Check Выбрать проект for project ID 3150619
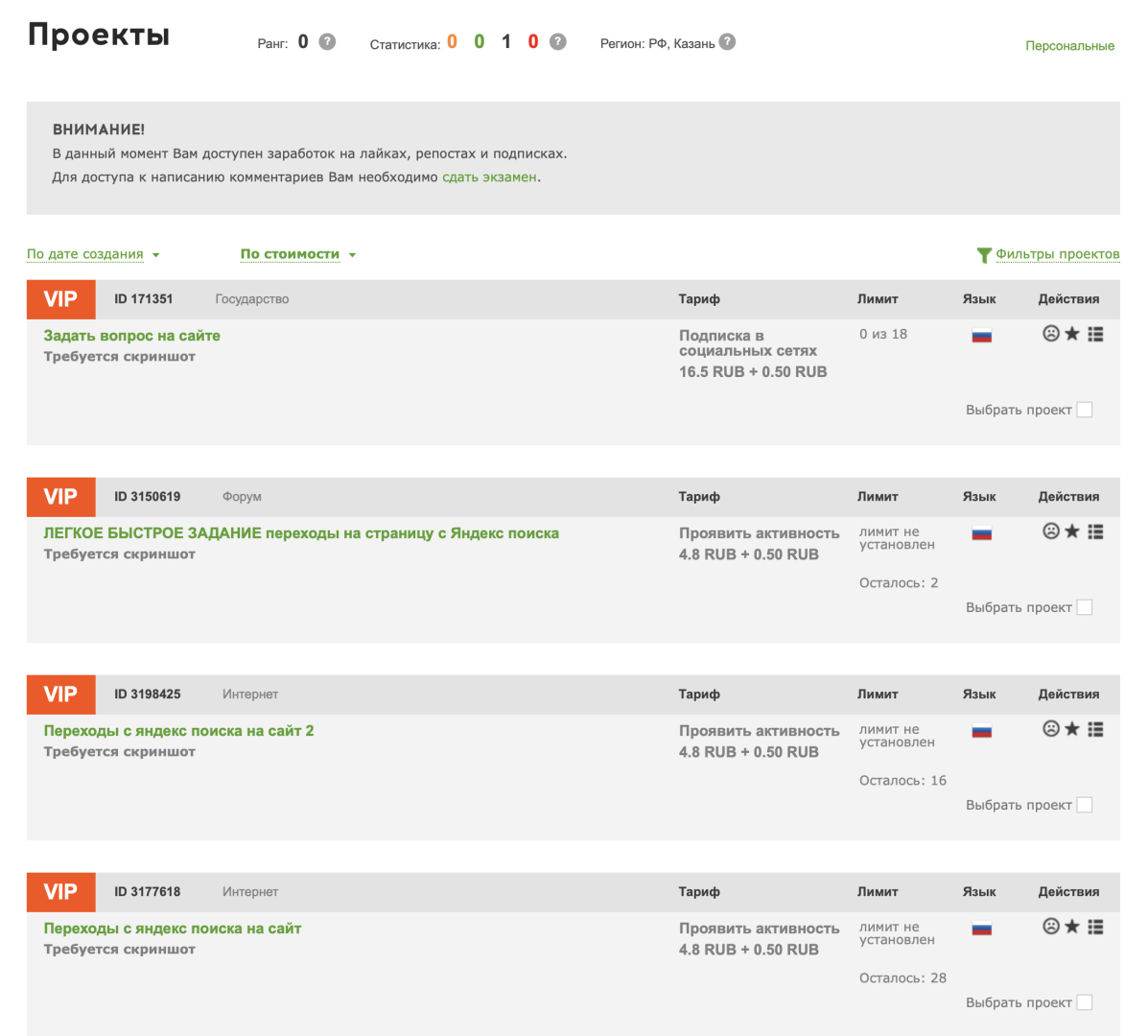 [1085, 607]
